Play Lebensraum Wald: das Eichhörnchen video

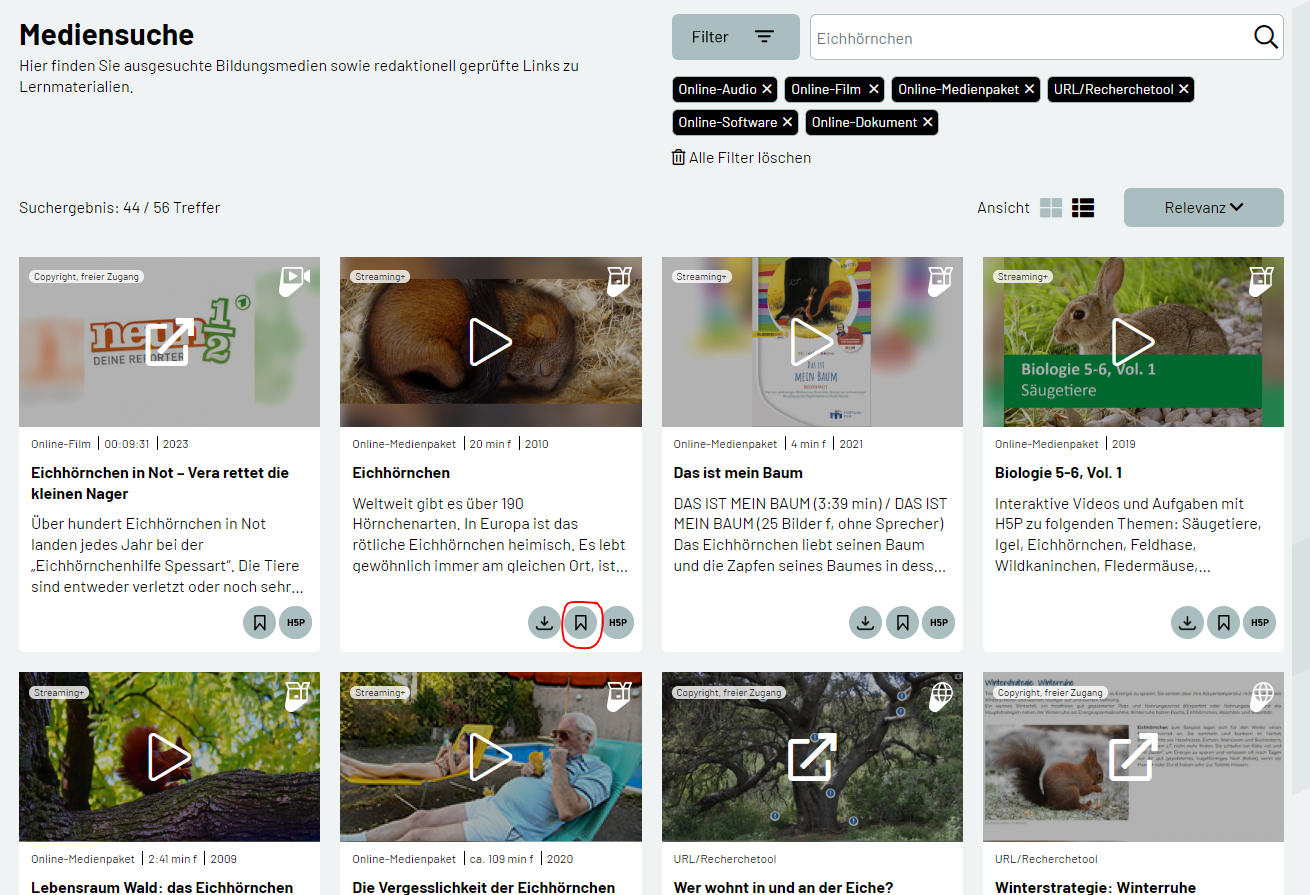coord(169,757)
